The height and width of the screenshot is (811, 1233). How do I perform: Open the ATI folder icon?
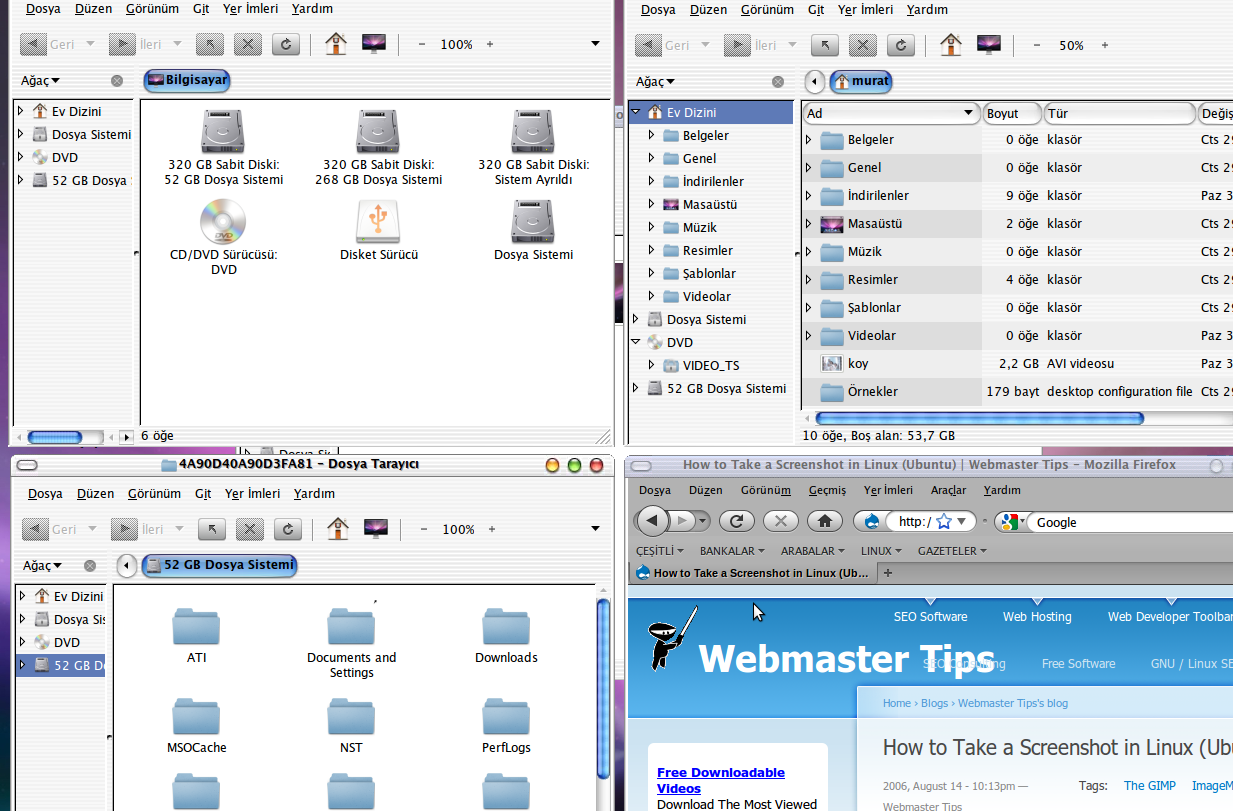pyautogui.click(x=196, y=626)
